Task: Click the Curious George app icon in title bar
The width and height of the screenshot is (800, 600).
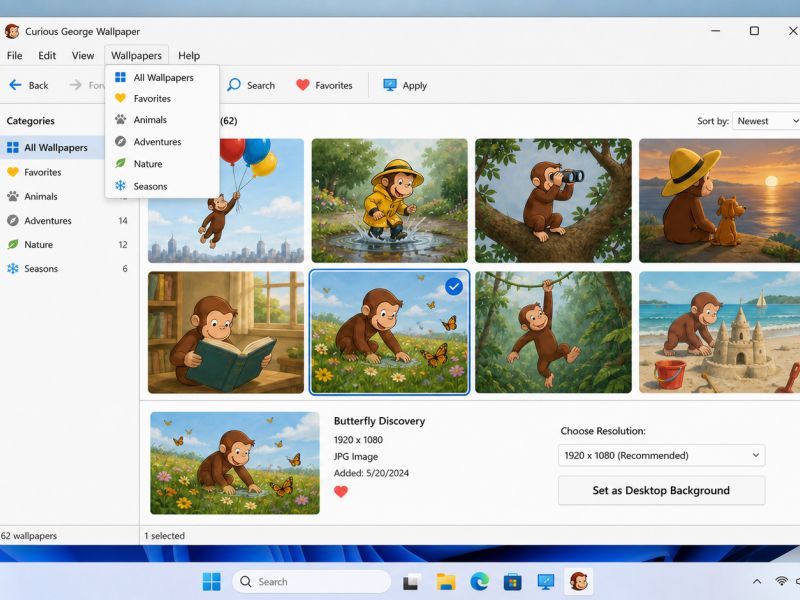Action: pyautogui.click(x=12, y=31)
